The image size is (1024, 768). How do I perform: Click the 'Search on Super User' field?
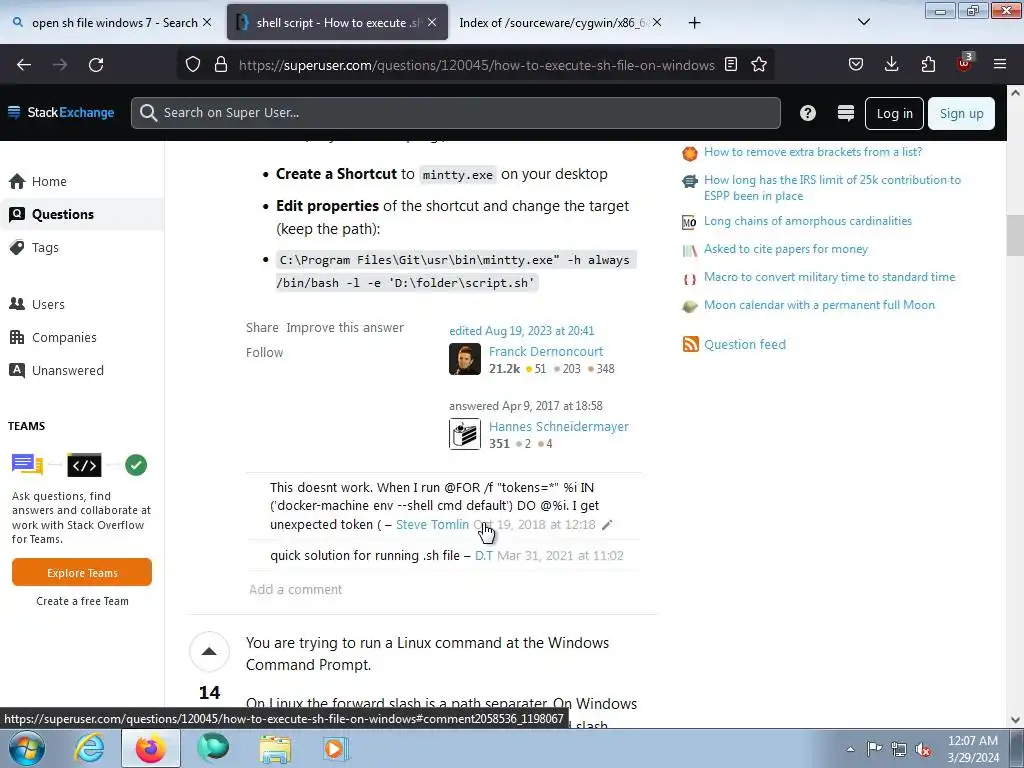tap(456, 113)
